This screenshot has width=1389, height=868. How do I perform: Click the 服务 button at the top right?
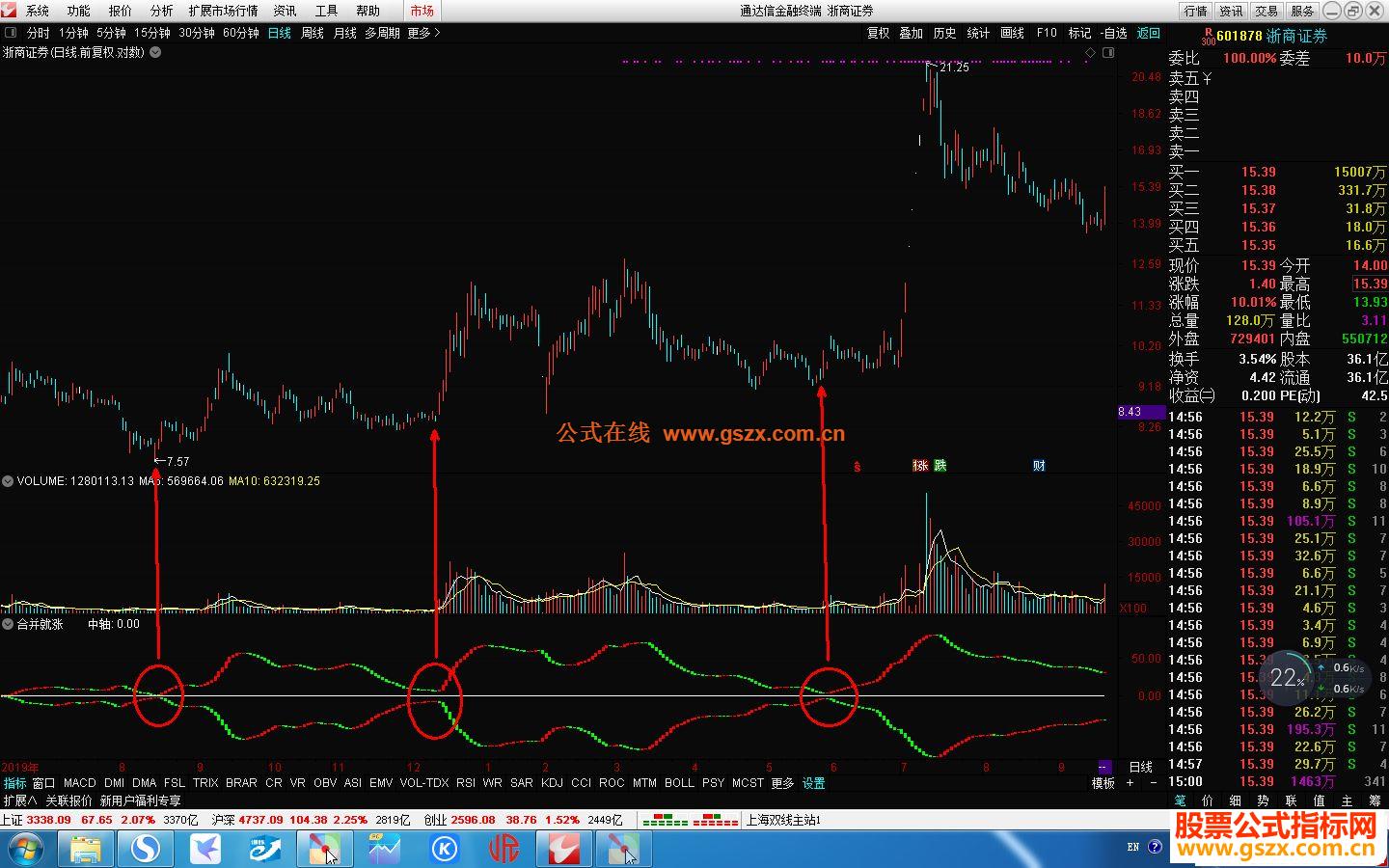(1302, 11)
